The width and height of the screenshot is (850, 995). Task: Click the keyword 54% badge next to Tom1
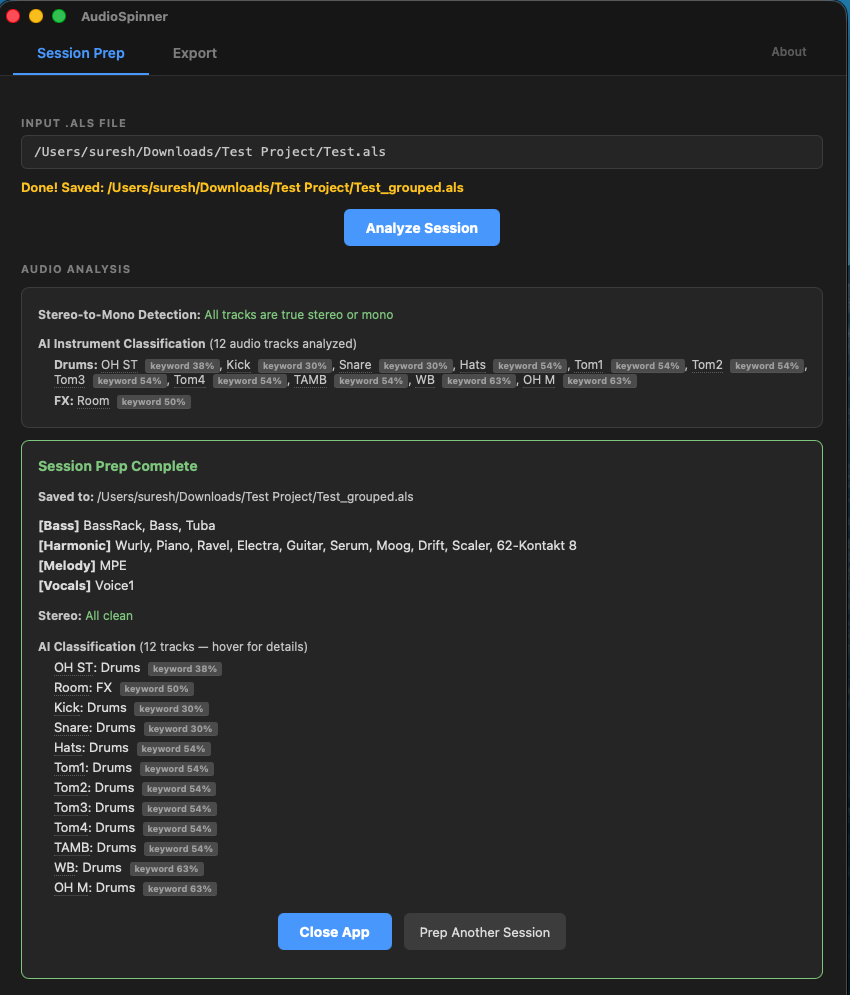(x=176, y=768)
